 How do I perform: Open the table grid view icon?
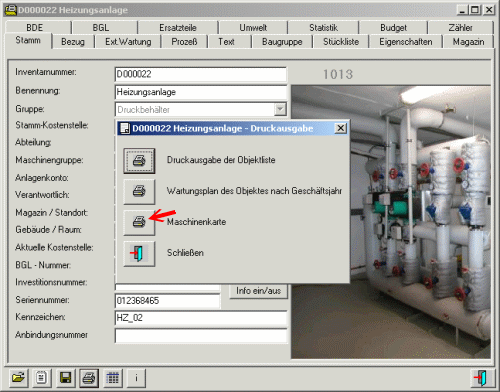tap(113, 378)
